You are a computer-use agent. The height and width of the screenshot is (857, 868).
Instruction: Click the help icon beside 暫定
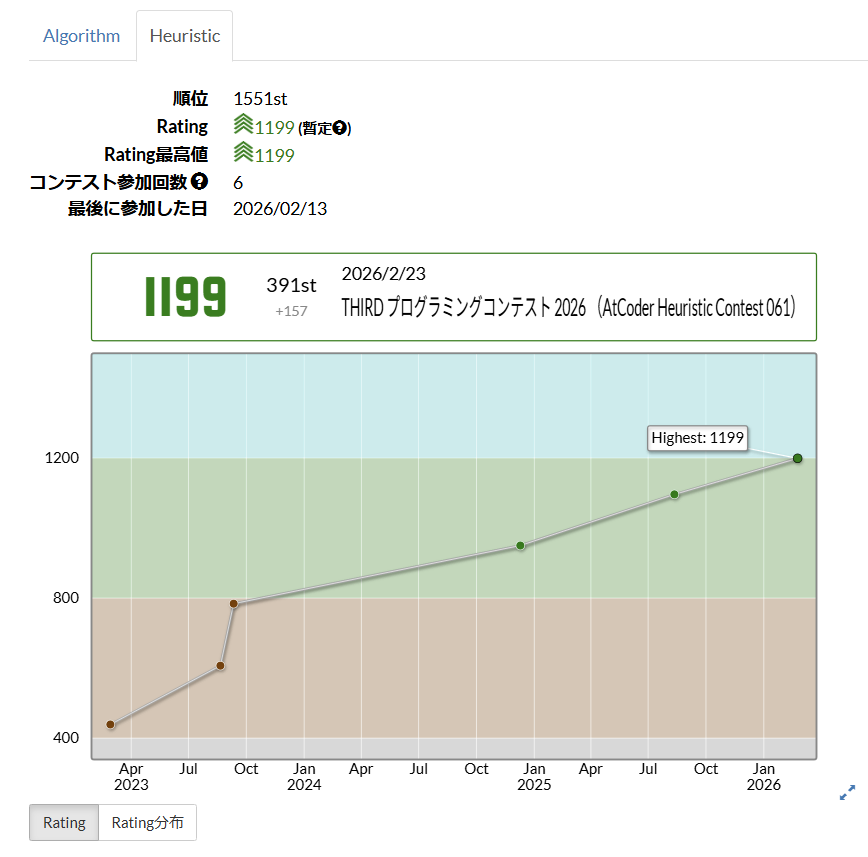tap(339, 128)
